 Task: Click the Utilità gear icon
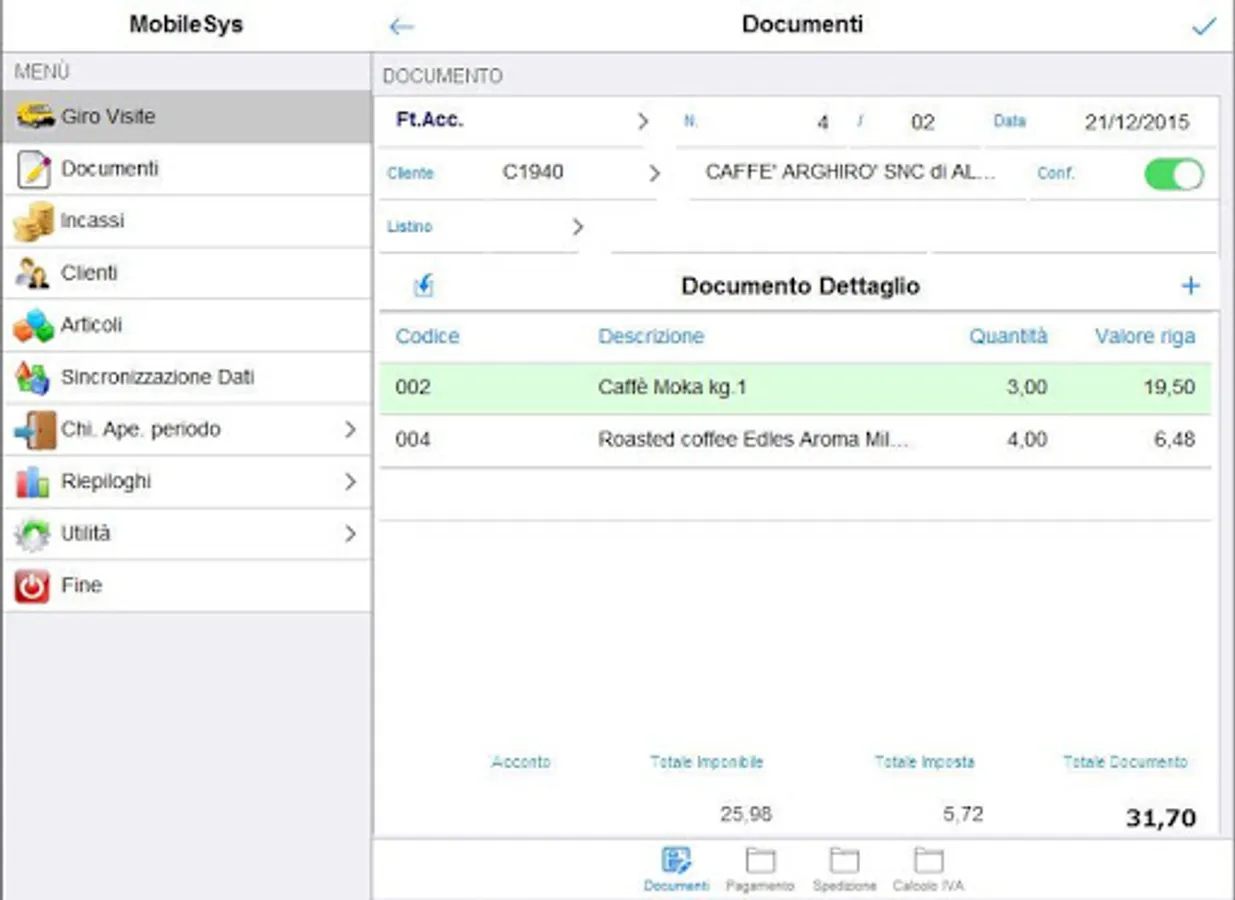coord(34,534)
